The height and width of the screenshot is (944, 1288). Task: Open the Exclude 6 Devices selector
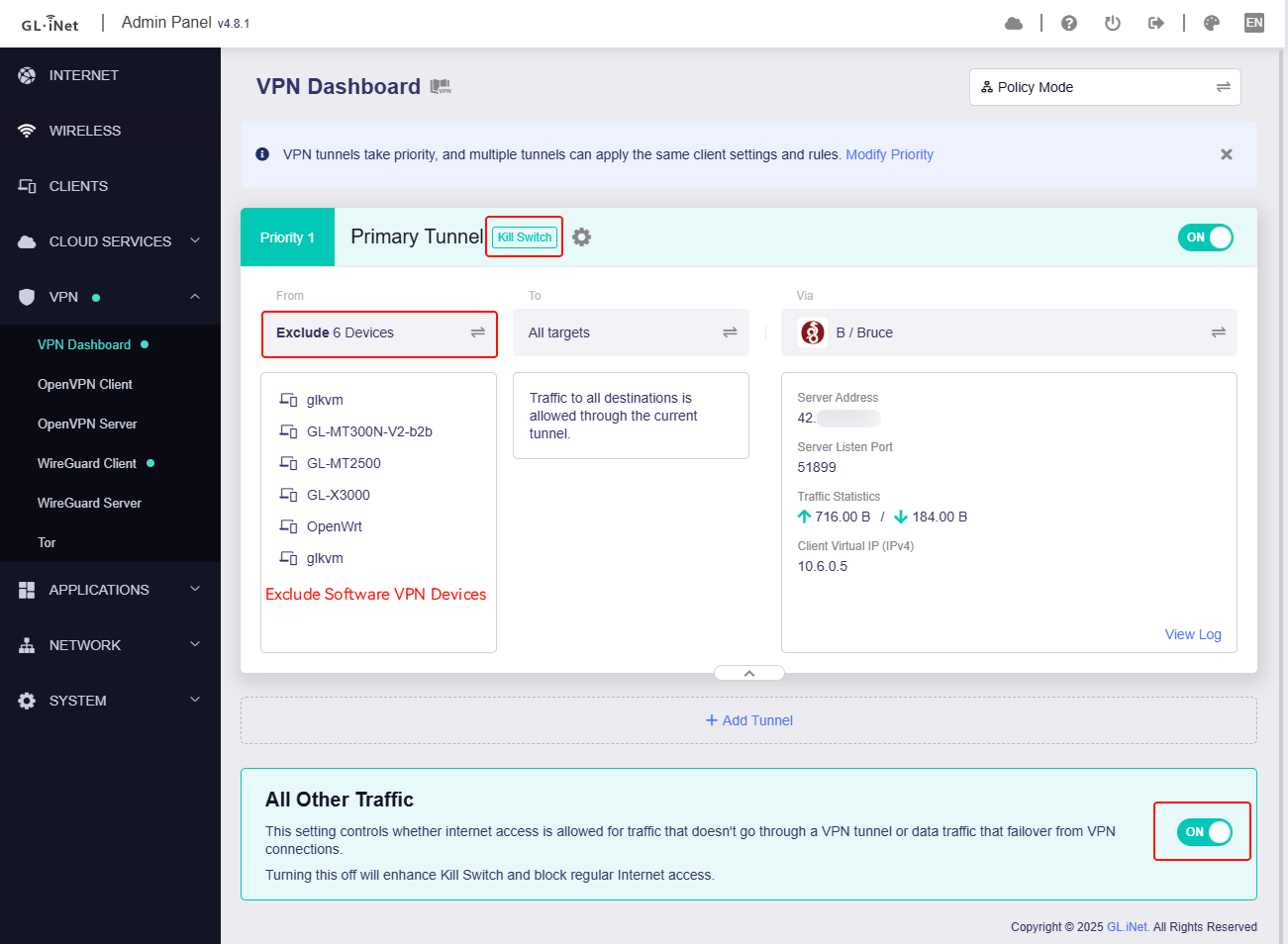point(379,333)
